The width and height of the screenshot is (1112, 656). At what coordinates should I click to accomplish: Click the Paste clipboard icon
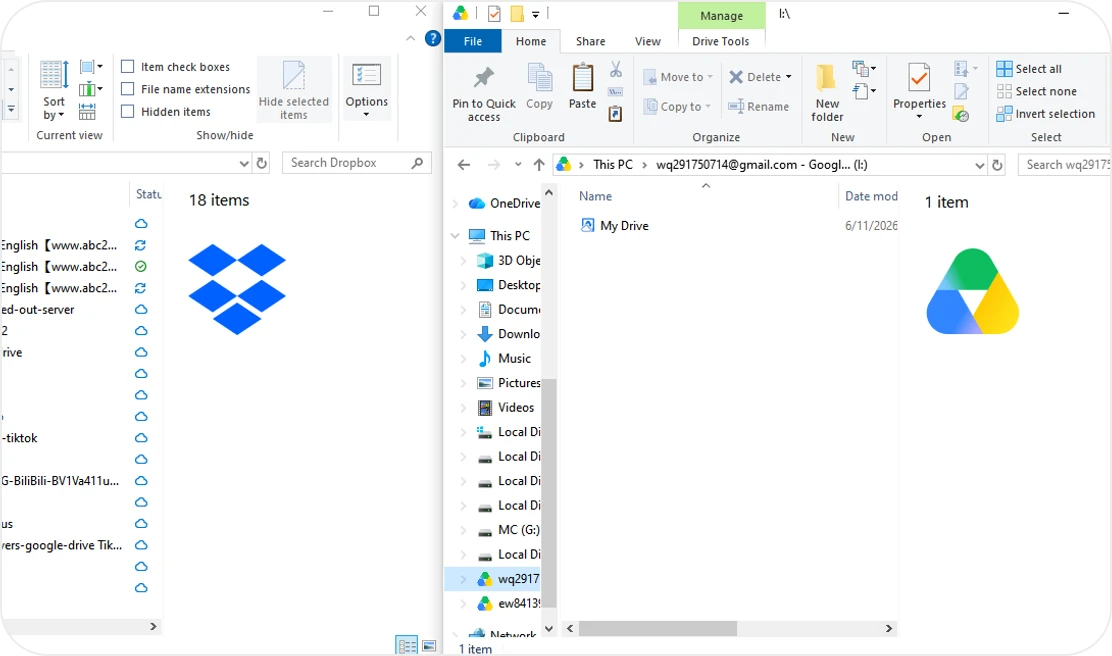point(582,77)
